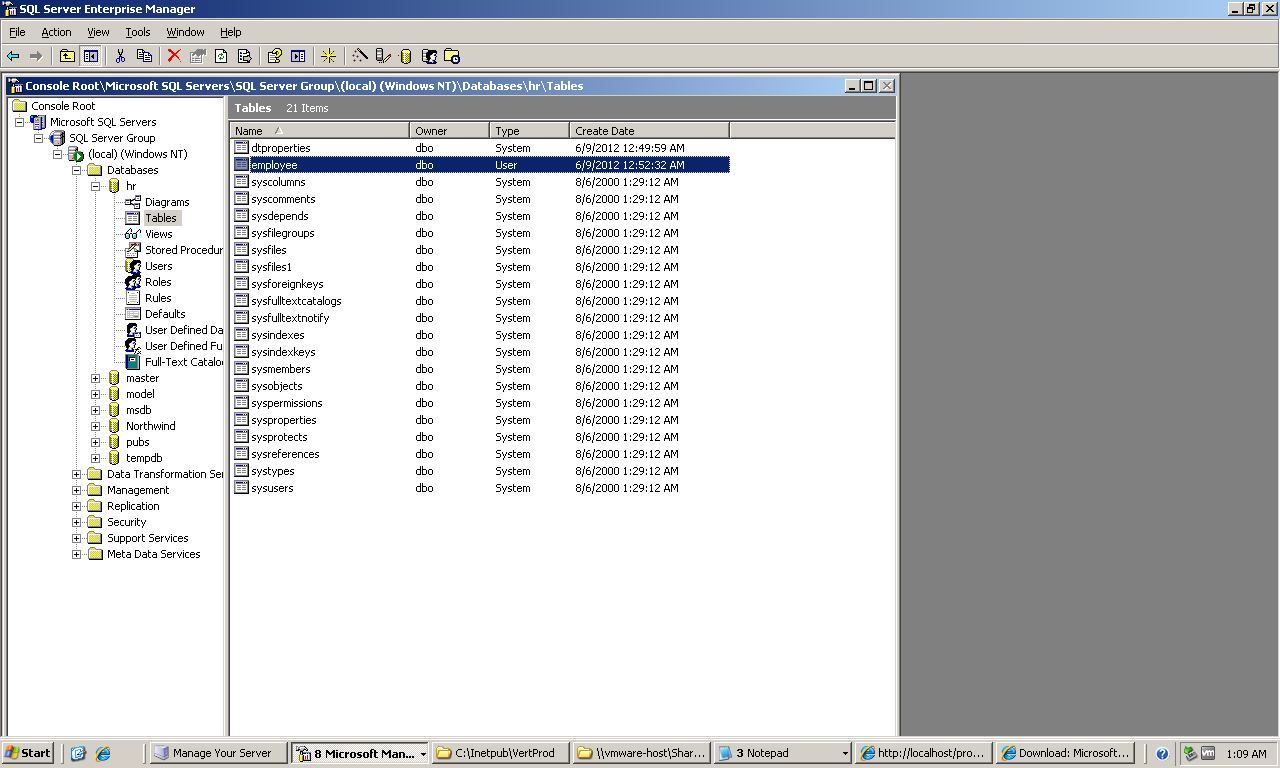
Task: Collapse the hr database node
Action: pyautogui.click(x=96, y=186)
